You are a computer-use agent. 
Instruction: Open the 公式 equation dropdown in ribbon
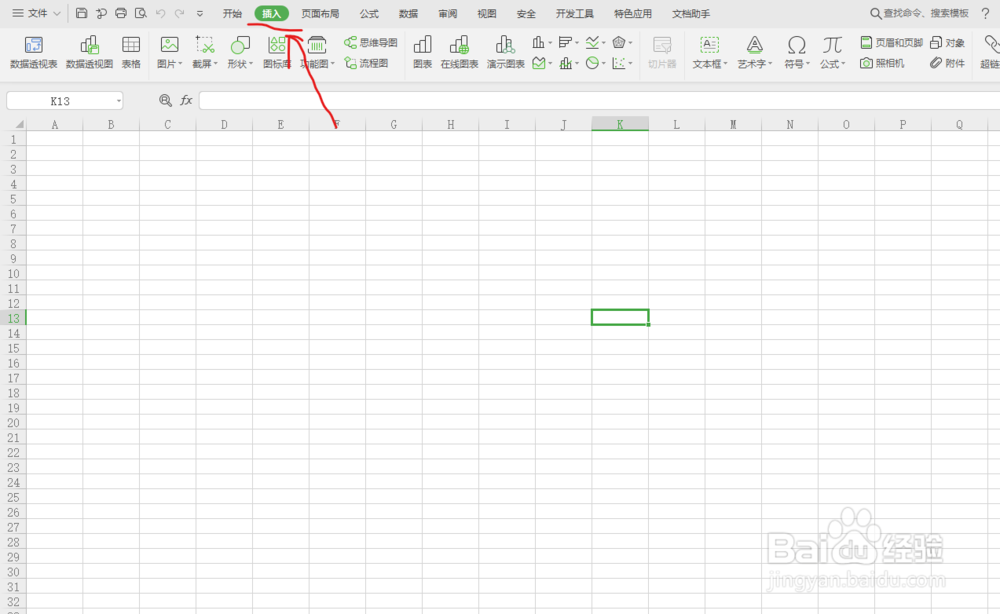point(832,52)
